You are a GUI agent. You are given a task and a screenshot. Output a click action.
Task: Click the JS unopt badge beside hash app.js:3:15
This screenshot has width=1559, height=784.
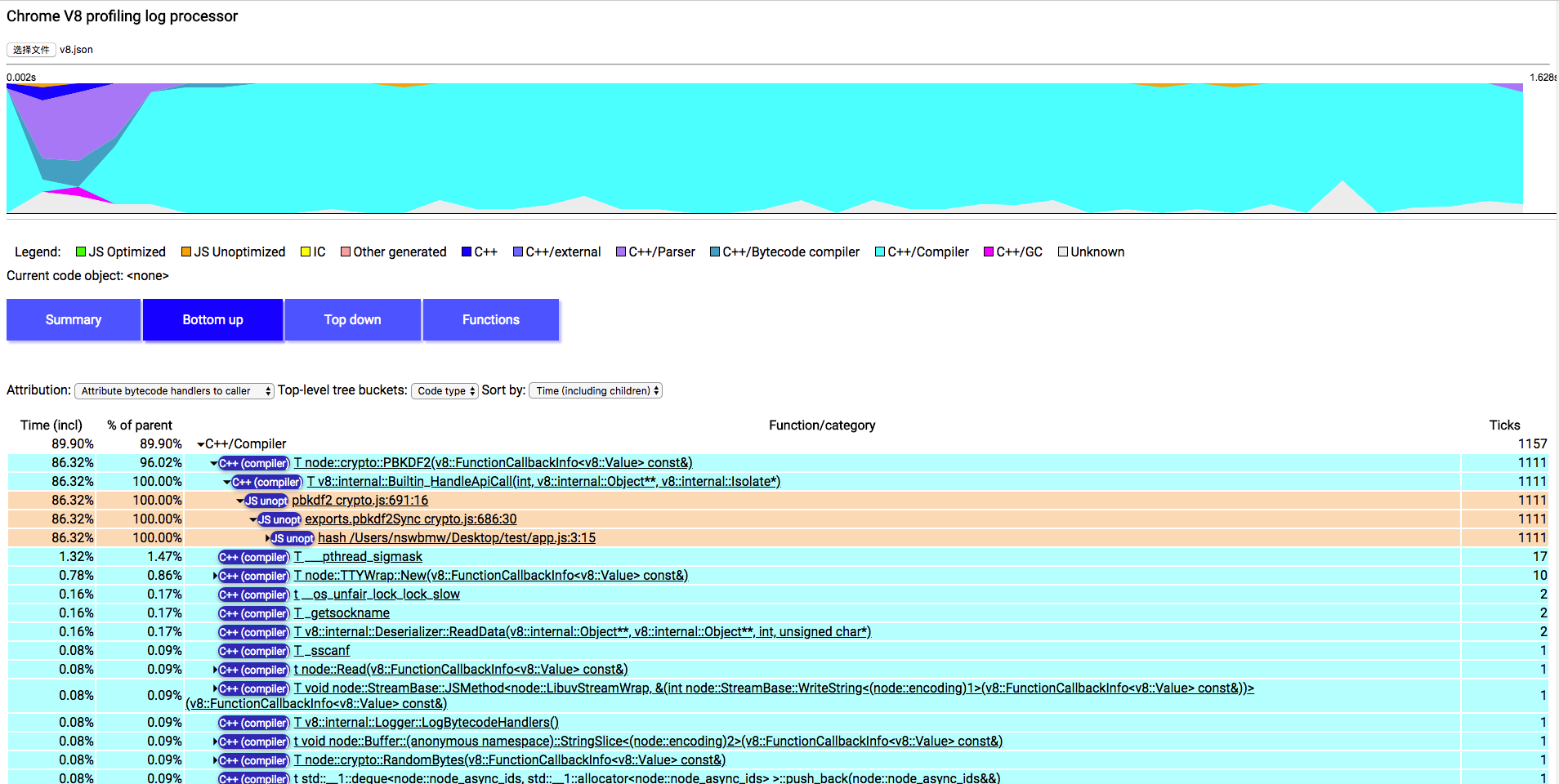coord(293,538)
